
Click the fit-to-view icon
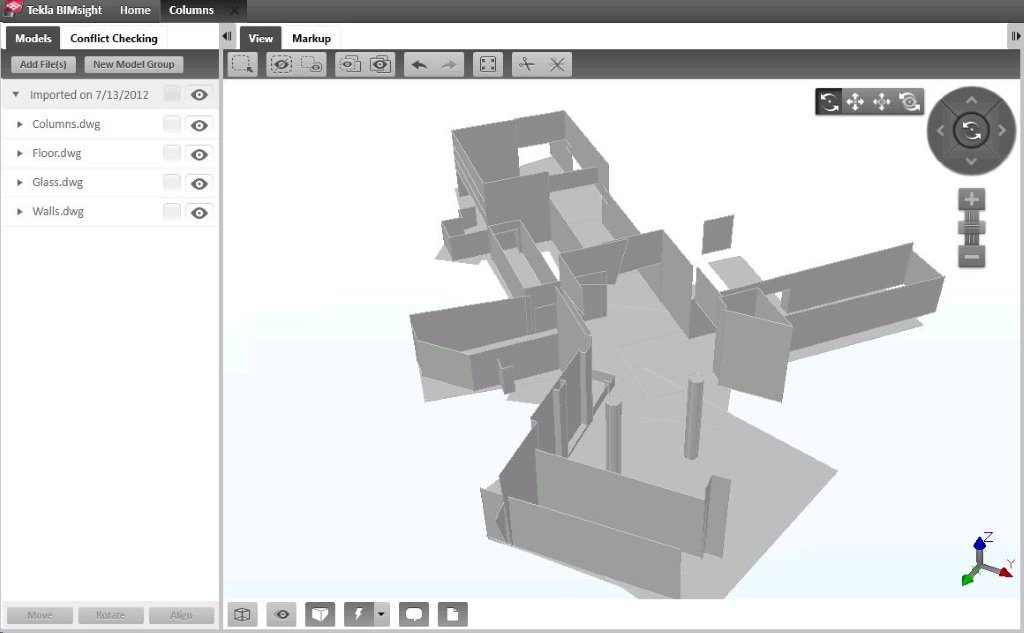click(x=486, y=64)
